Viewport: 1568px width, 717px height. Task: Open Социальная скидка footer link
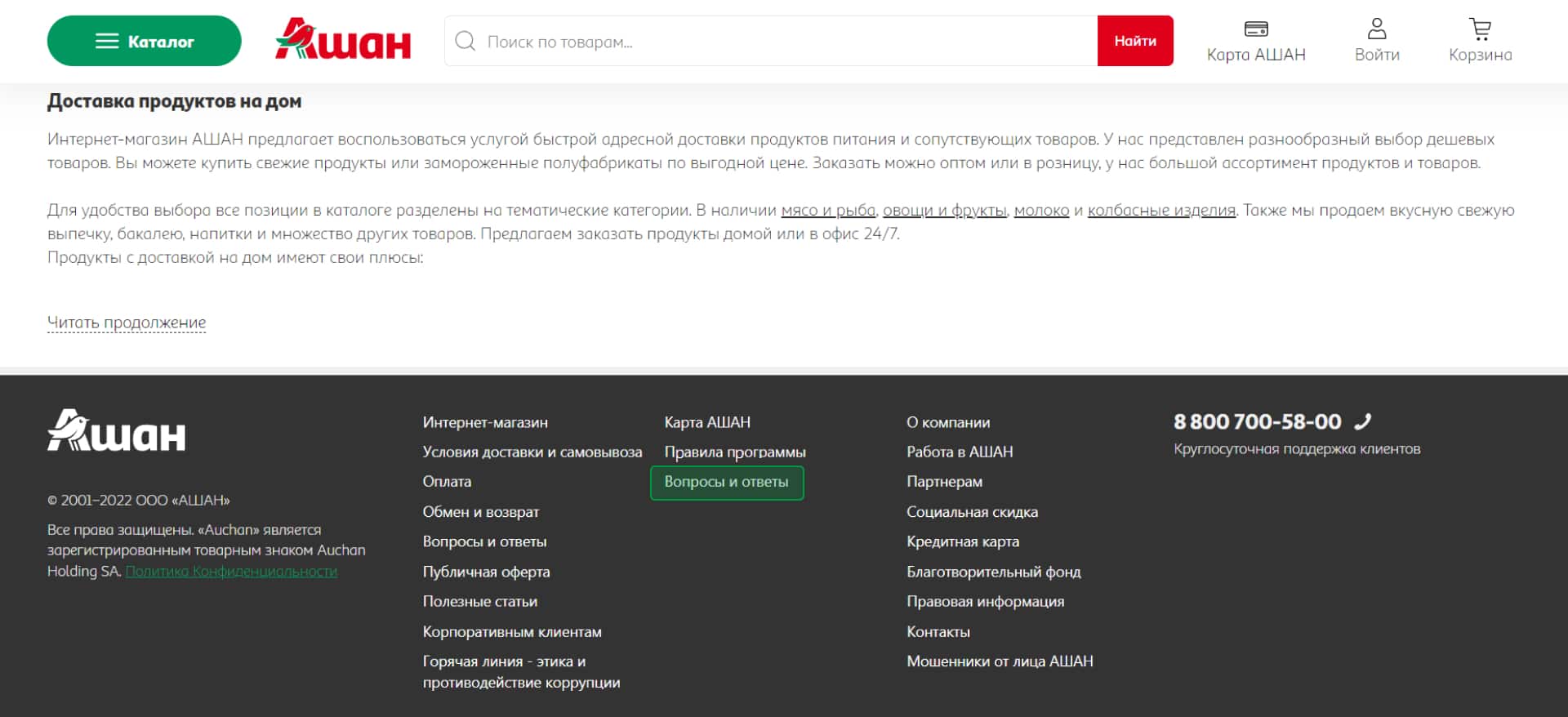972,512
